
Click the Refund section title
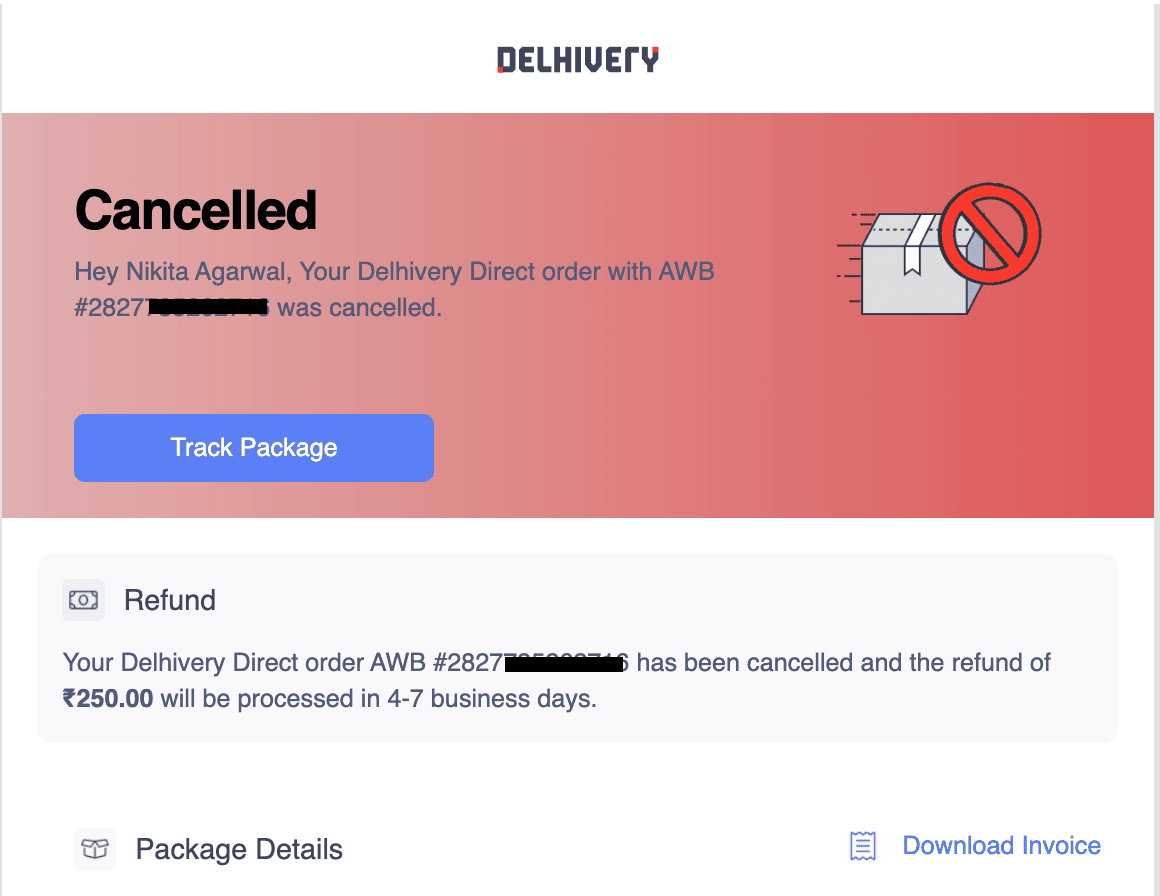point(169,600)
